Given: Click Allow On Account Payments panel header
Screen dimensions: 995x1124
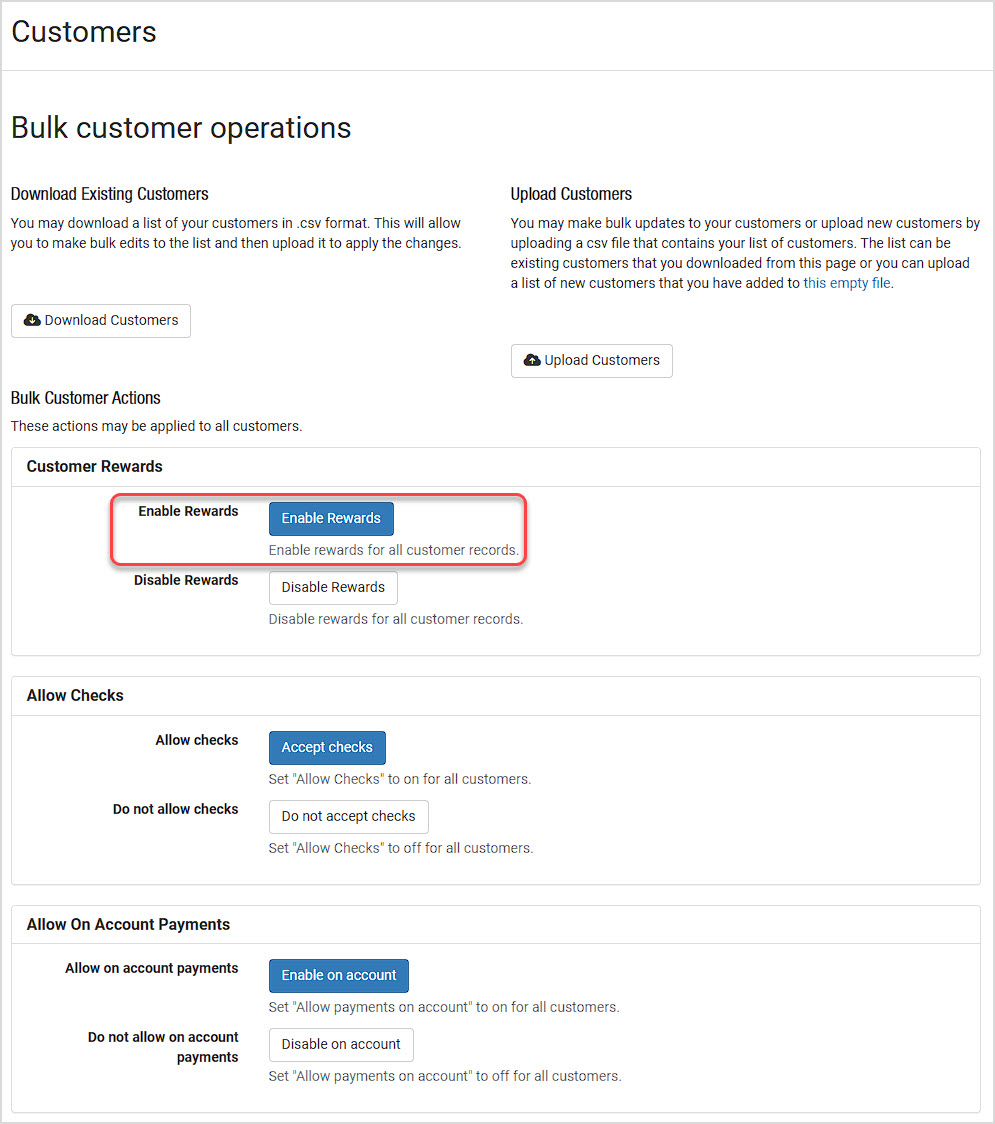Looking at the screenshot, I should click(496, 925).
